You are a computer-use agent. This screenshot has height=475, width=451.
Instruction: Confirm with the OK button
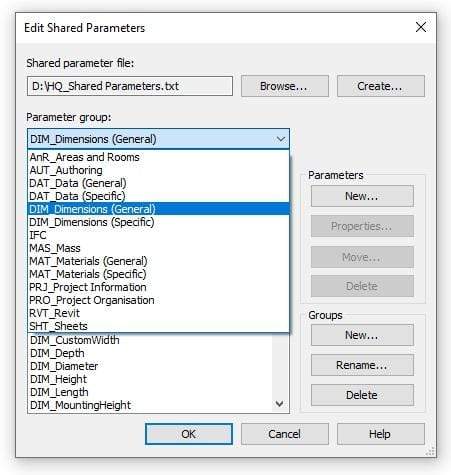pyautogui.click(x=189, y=434)
